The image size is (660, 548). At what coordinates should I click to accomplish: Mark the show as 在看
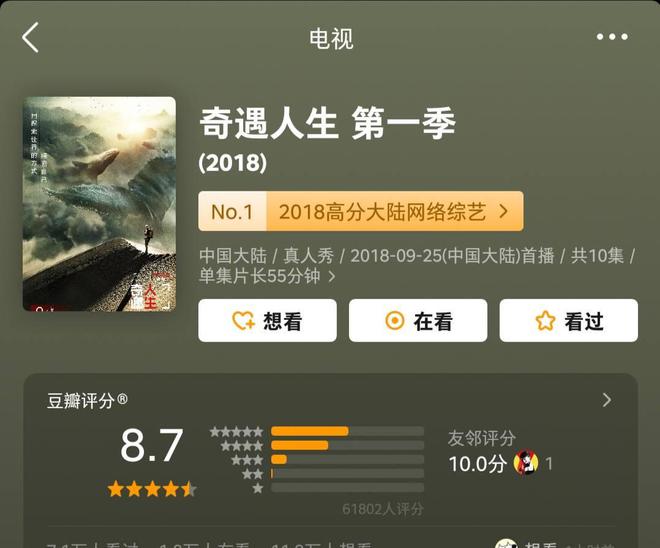418,321
